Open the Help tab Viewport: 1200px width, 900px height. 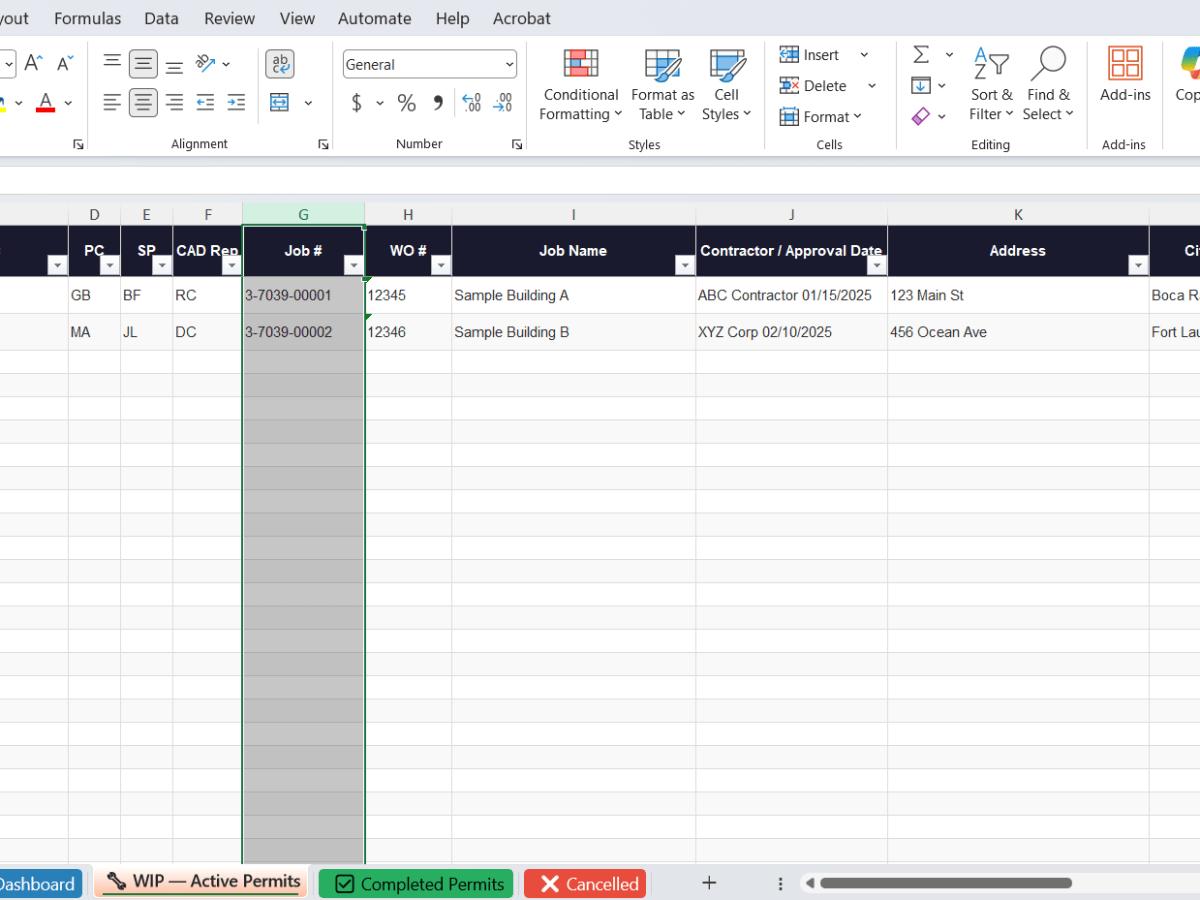[453, 18]
